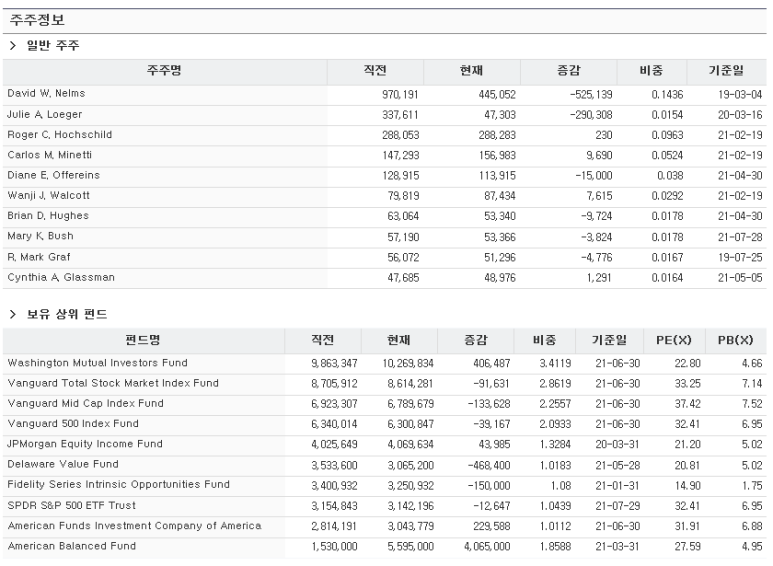Click American Balanced Fund name

click(71, 546)
